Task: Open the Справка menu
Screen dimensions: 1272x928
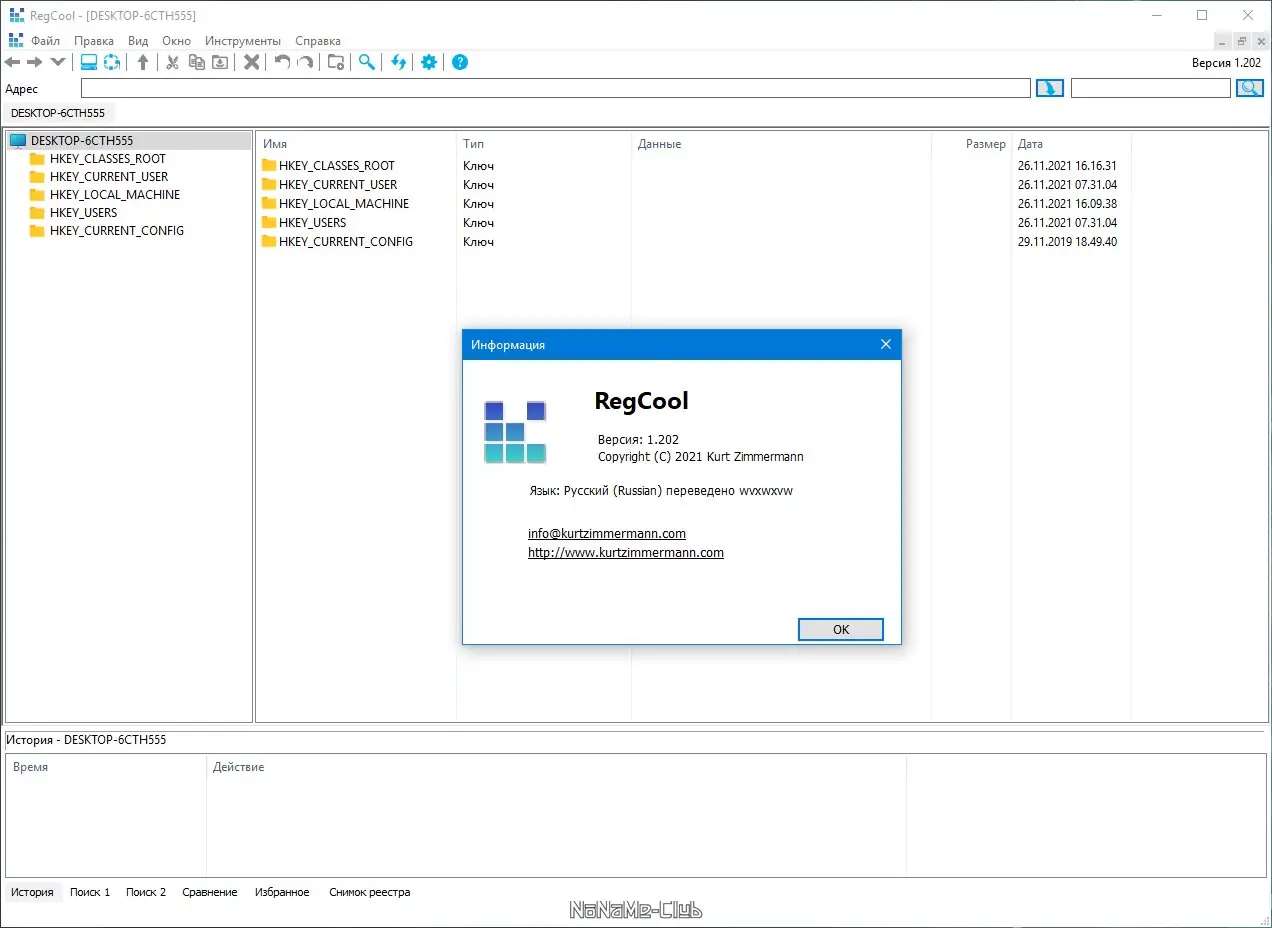Action: click(318, 41)
